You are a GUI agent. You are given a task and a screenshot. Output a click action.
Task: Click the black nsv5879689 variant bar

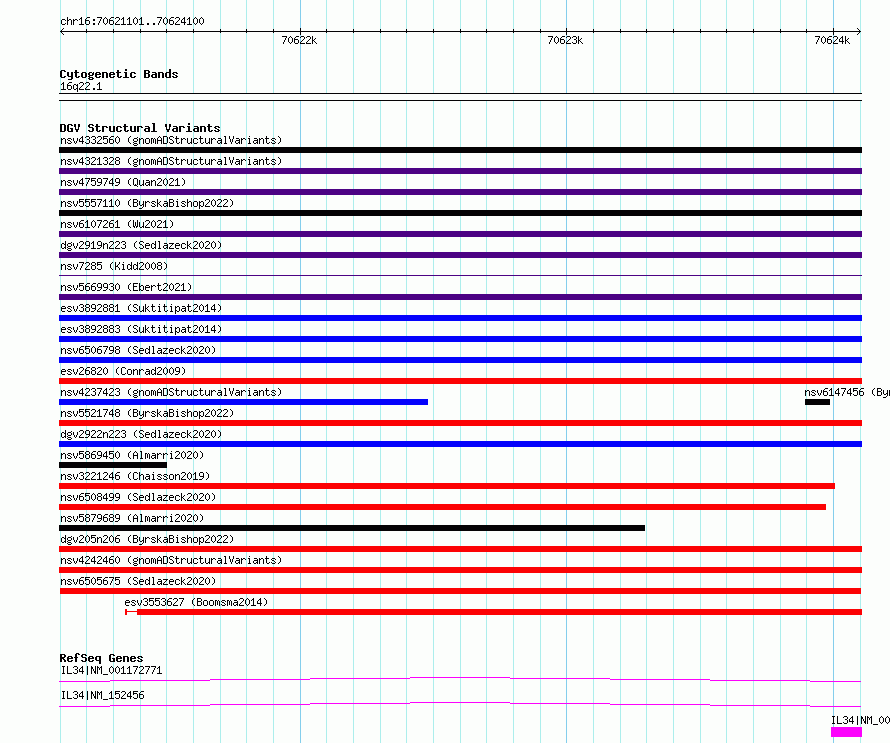coord(352,528)
